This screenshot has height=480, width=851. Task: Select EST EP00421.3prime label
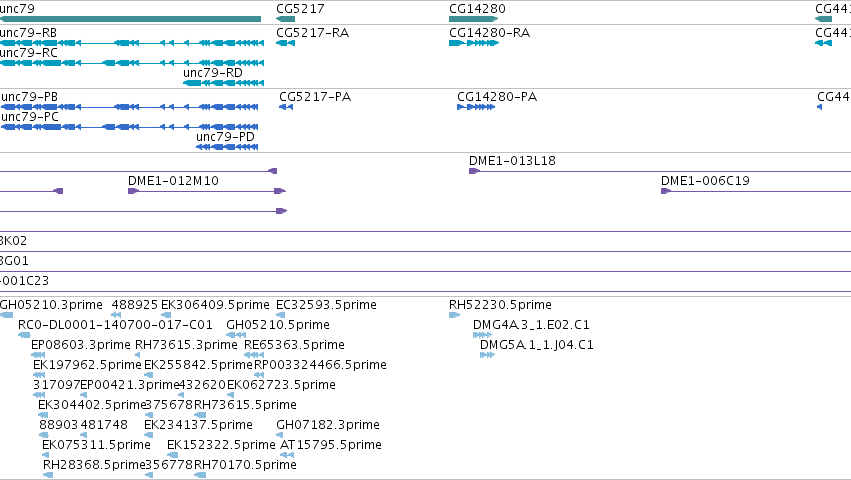130,385
